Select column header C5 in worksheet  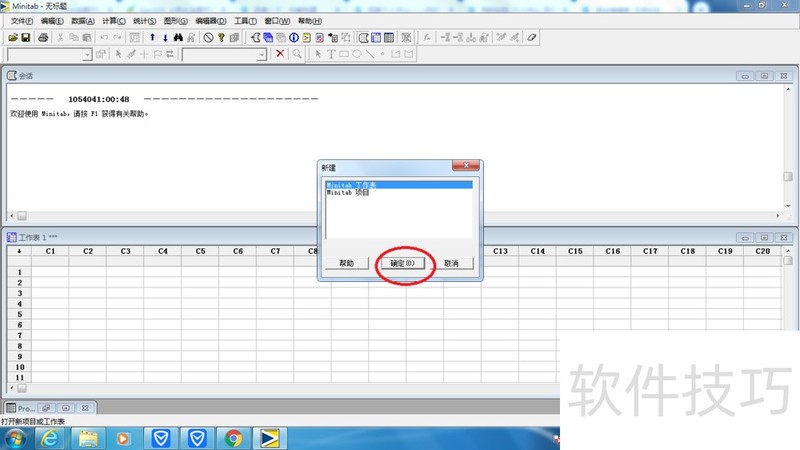[200, 251]
